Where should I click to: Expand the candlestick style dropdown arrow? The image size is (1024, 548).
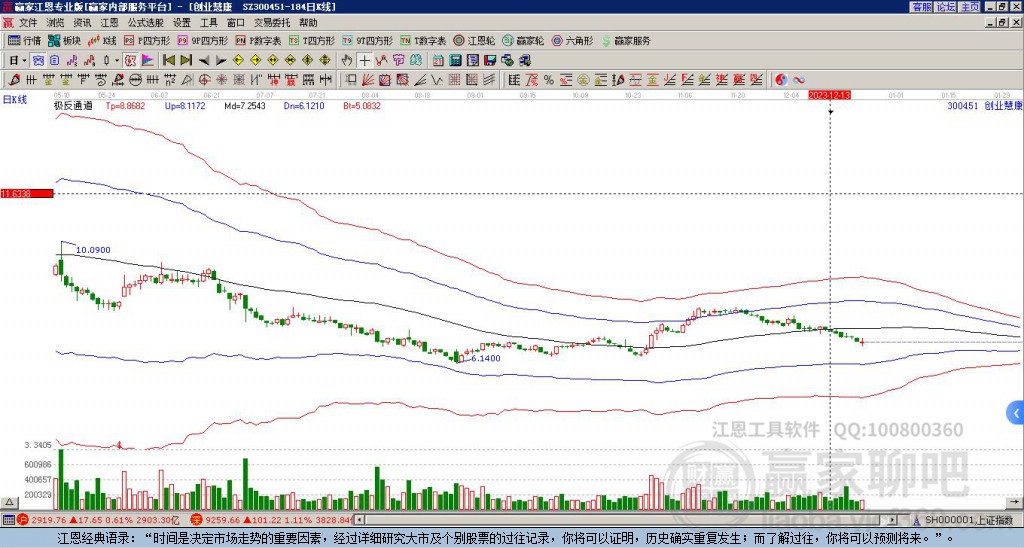click(117, 60)
